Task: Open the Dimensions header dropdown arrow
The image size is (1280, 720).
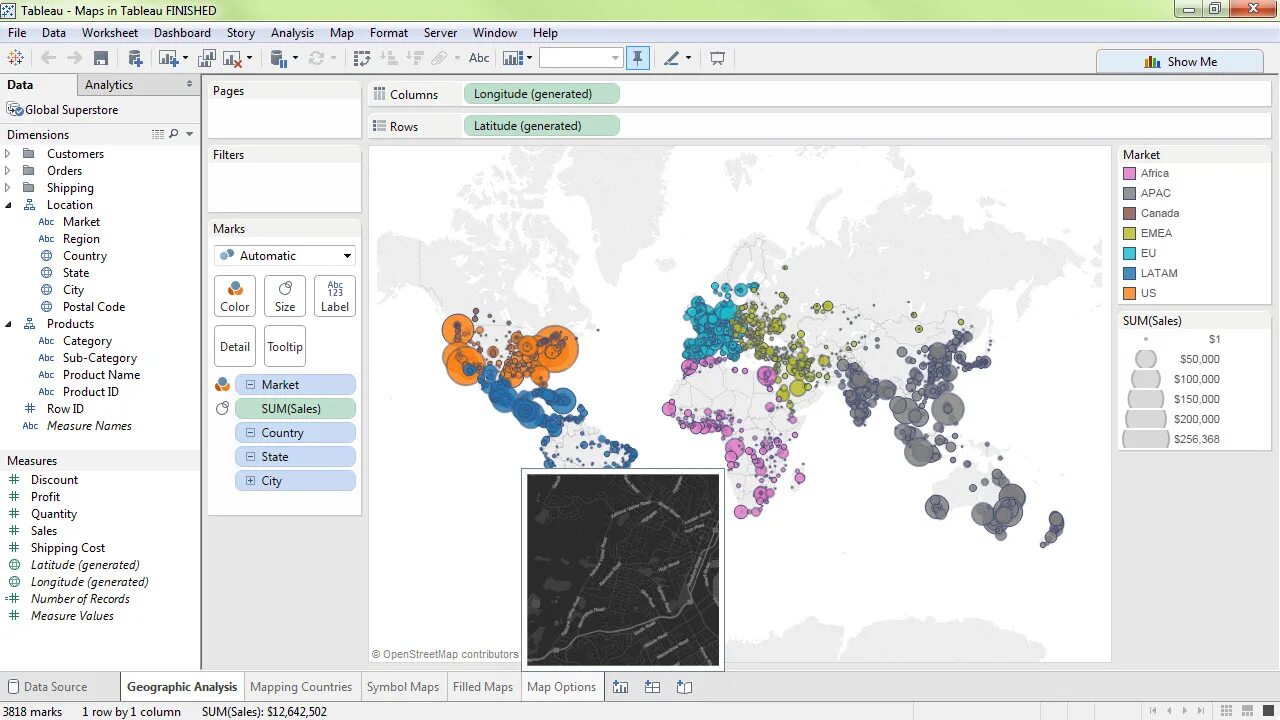Action: coord(190,134)
